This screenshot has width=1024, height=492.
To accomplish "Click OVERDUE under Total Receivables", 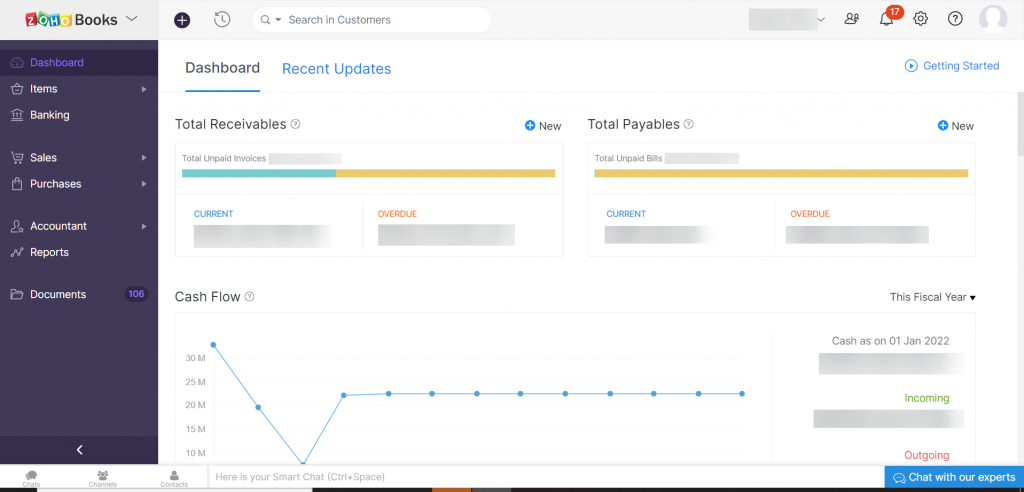I will [397, 214].
